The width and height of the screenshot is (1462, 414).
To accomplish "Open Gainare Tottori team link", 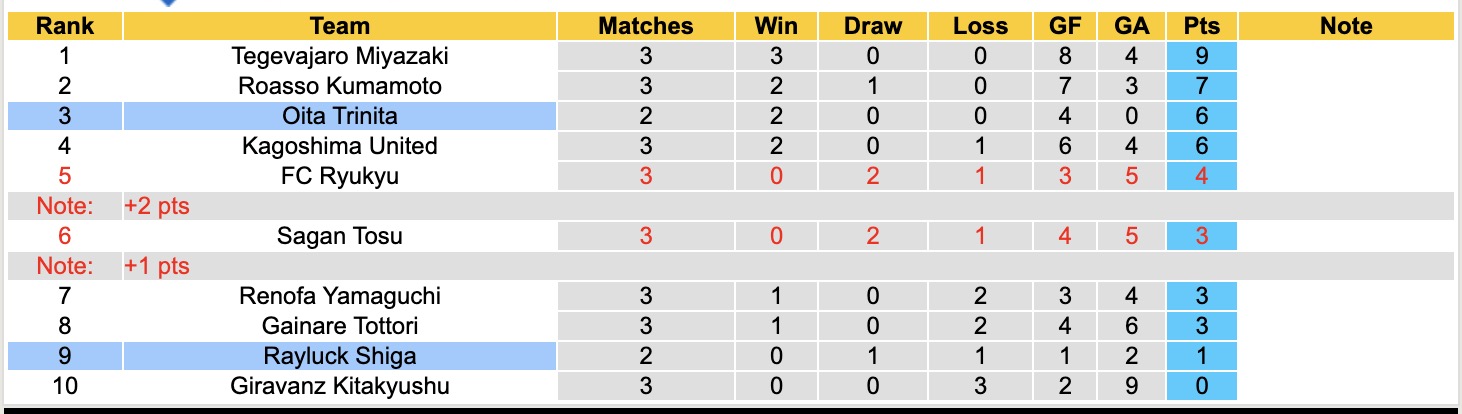I will click(x=340, y=326).
